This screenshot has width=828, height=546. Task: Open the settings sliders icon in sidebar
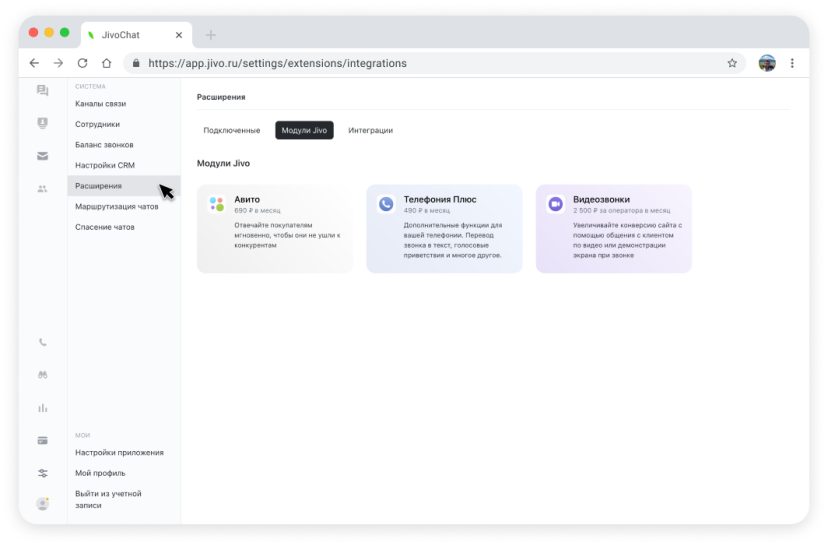point(42,473)
